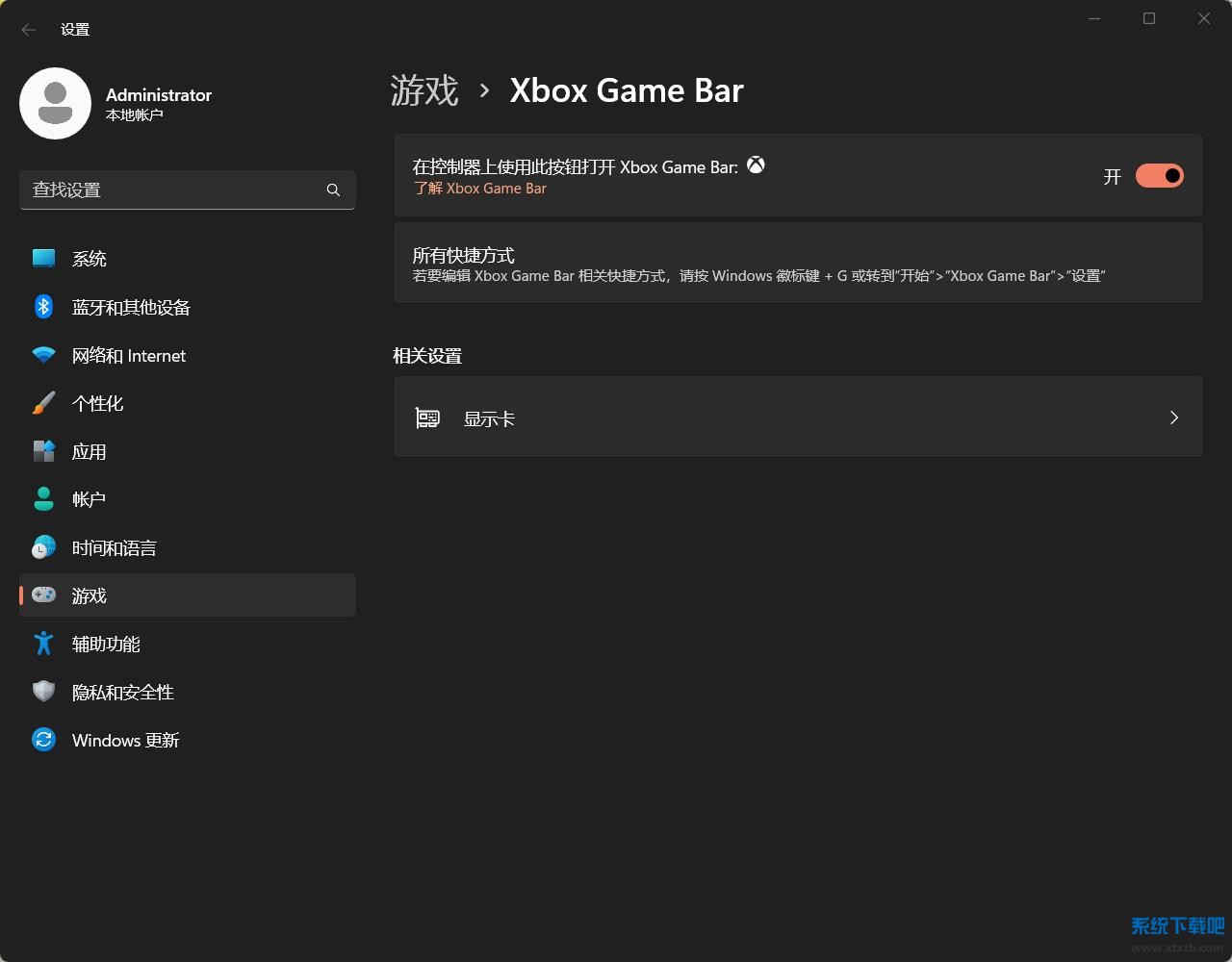The height and width of the screenshot is (962, 1232).
Task: Click the Time and language clock icon
Action: pyautogui.click(x=43, y=547)
